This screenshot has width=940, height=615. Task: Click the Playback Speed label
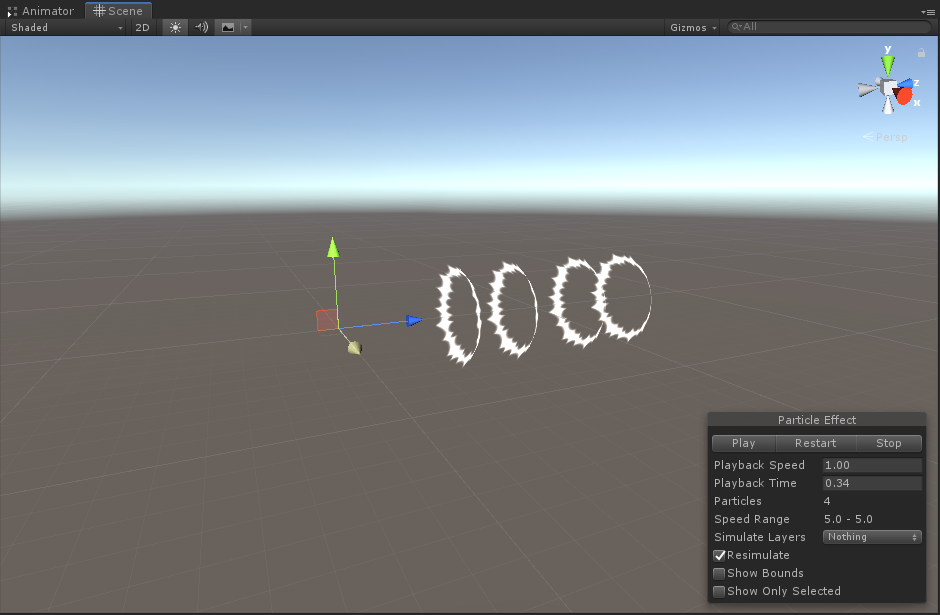point(759,465)
